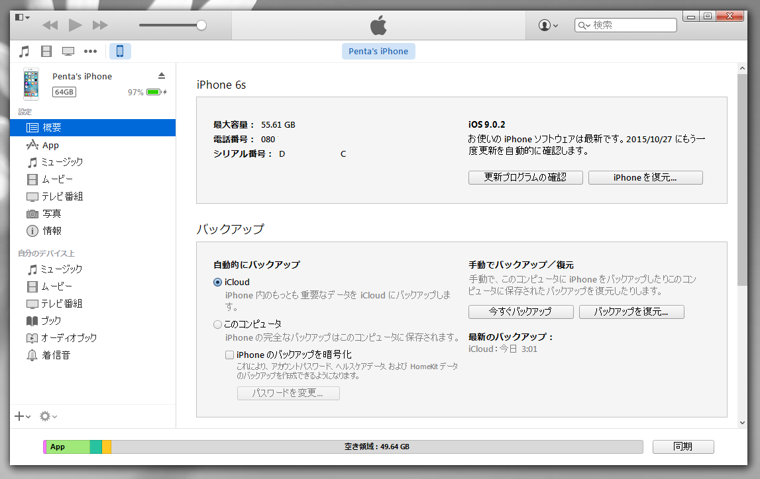Click the teal segment of storage bar

pyautogui.click(x=96, y=447)
